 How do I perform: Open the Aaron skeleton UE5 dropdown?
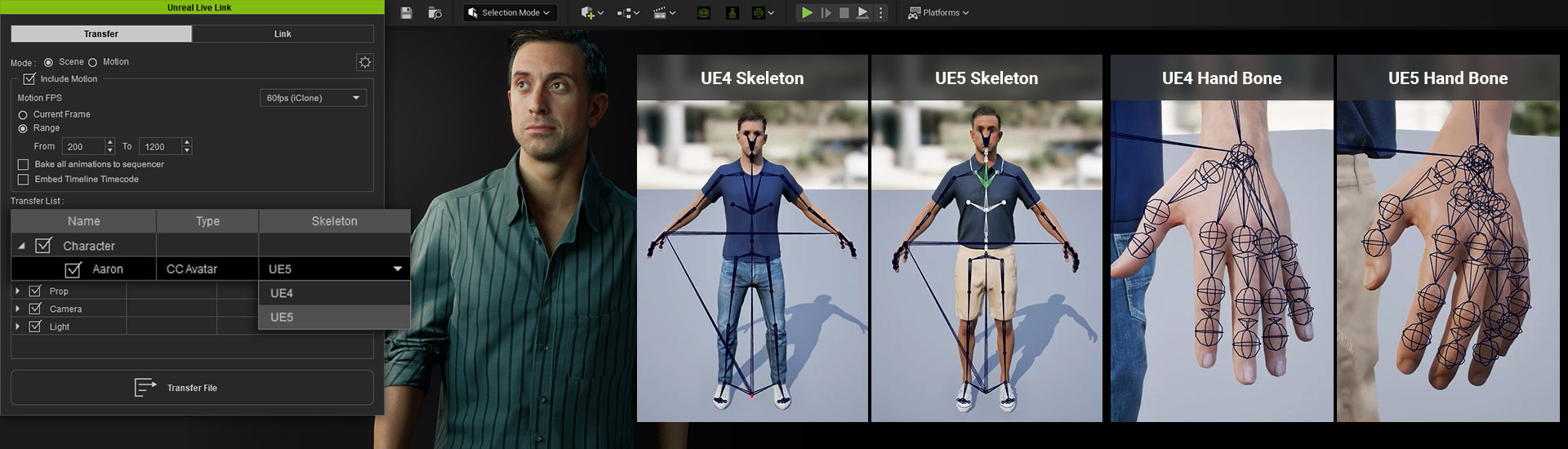click(x=334, y=269)
